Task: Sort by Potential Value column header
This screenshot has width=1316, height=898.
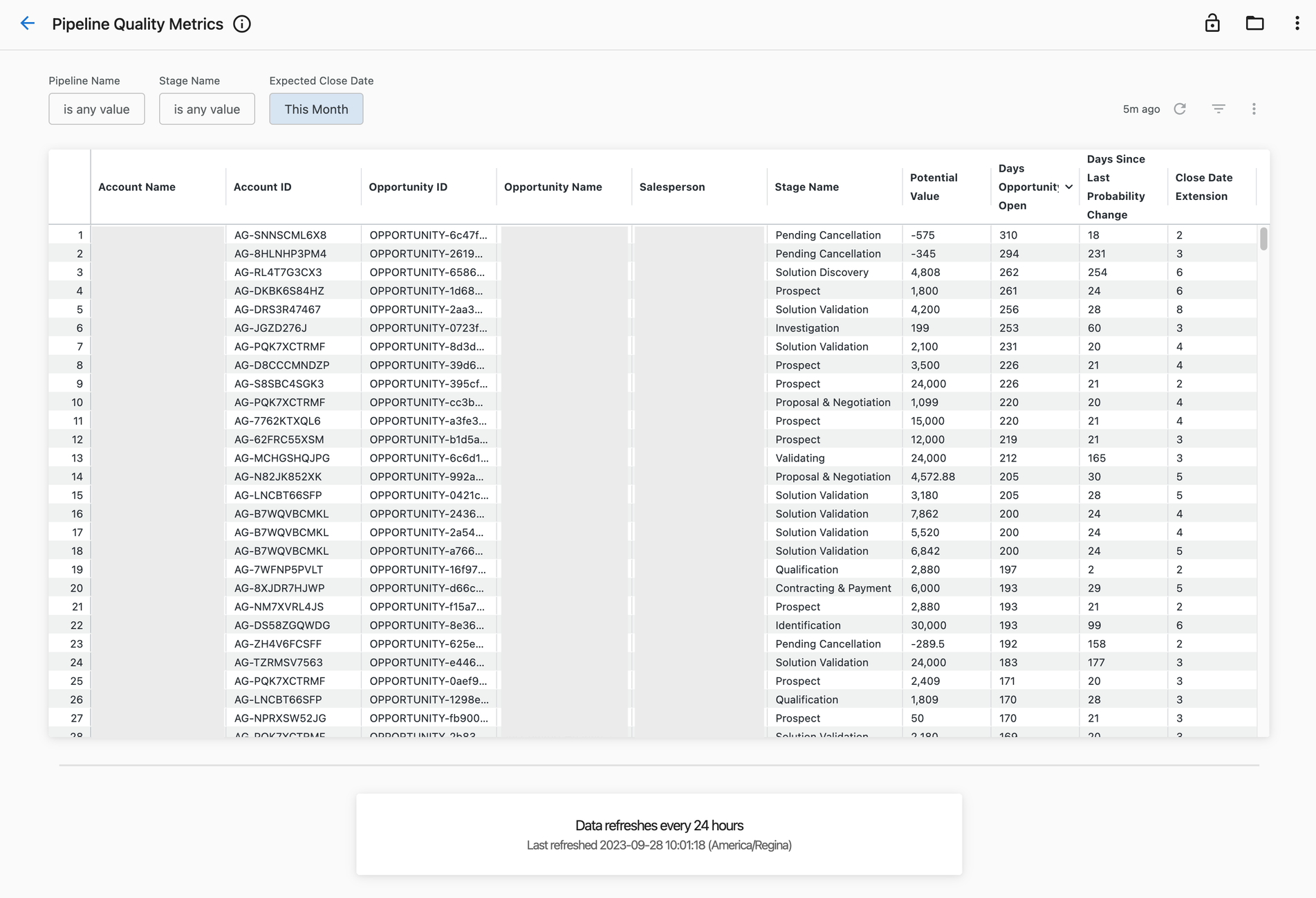Action: point(934,187)
